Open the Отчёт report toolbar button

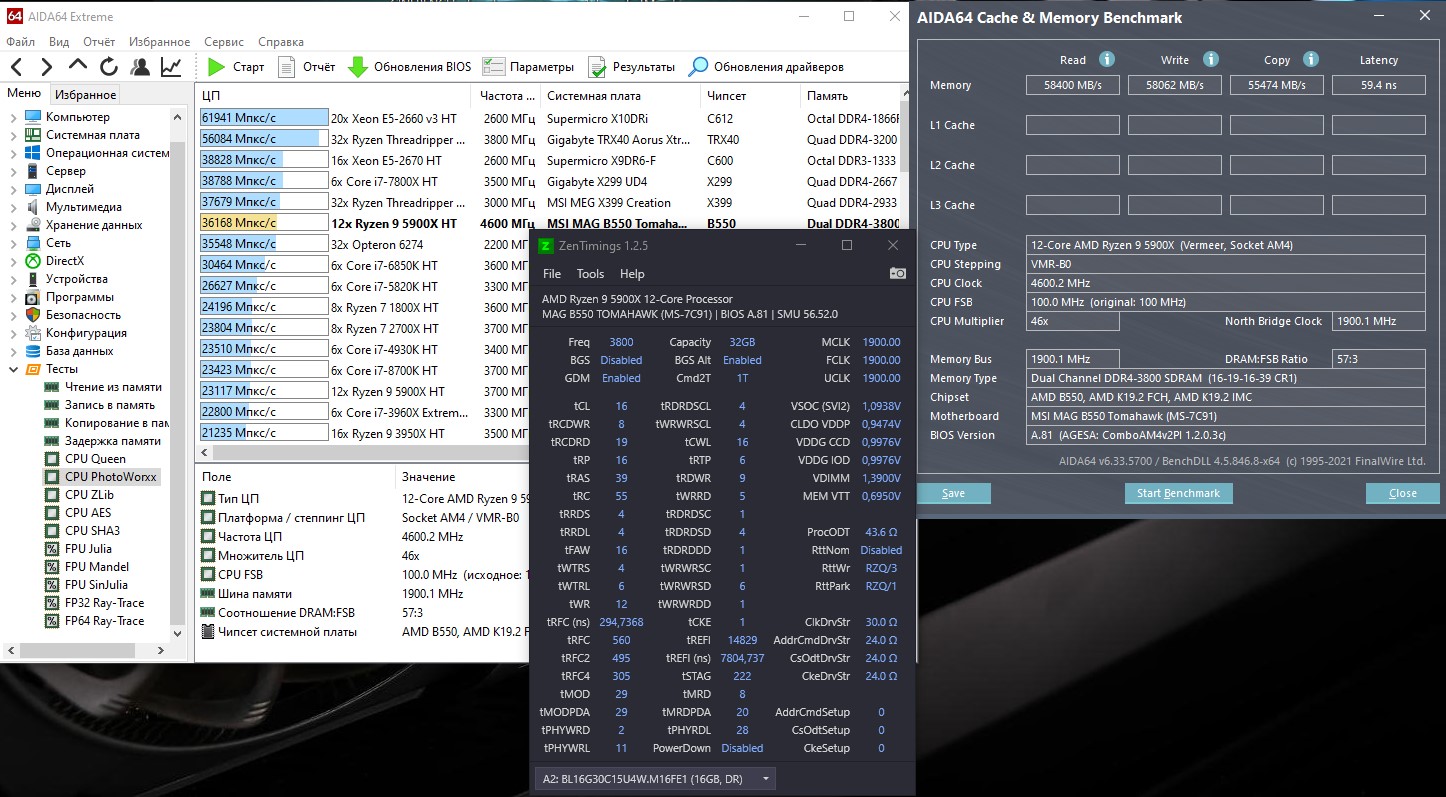[306, 67]
